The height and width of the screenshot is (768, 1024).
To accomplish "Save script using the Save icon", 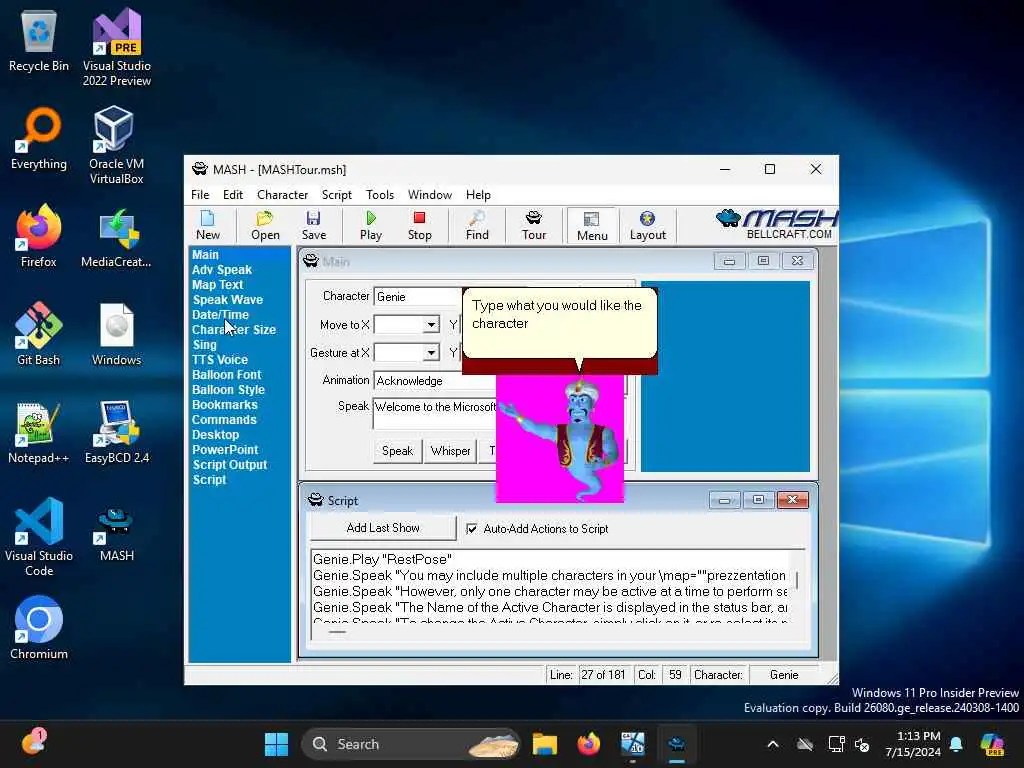I will [x=313, y=226].
